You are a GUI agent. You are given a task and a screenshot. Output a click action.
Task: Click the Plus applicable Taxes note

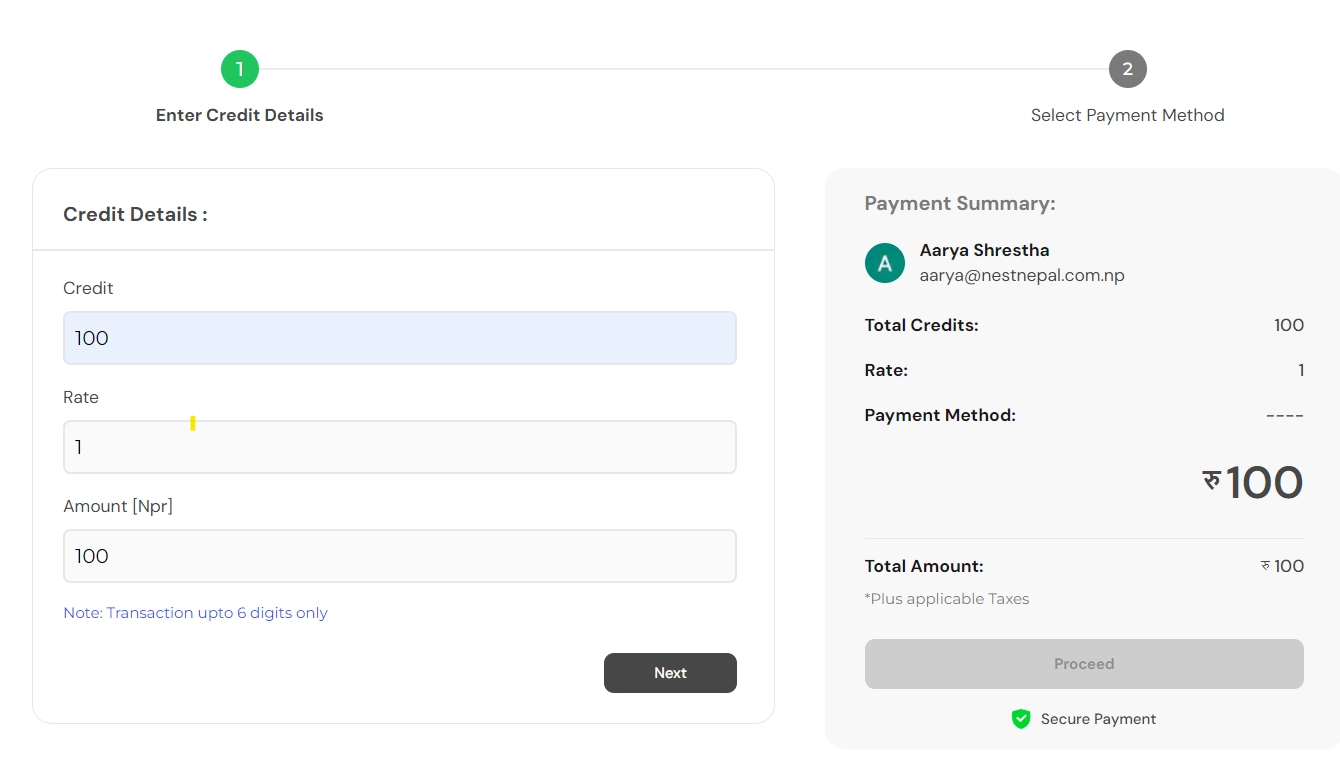(x=947, y=599)
